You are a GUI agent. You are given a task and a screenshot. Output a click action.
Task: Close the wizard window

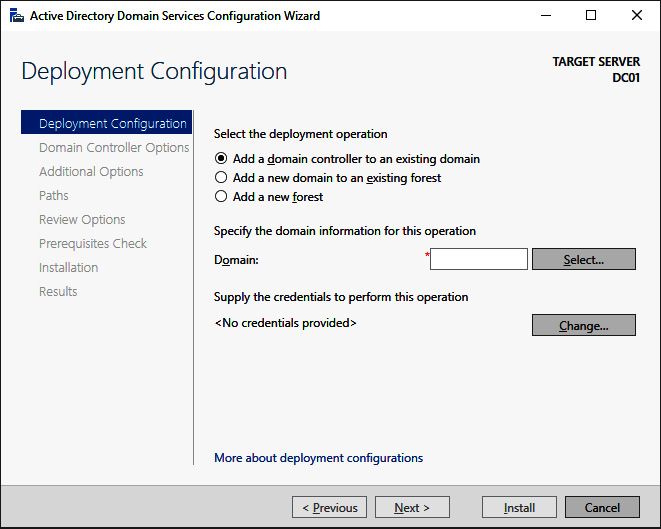[x=637, y=16]
